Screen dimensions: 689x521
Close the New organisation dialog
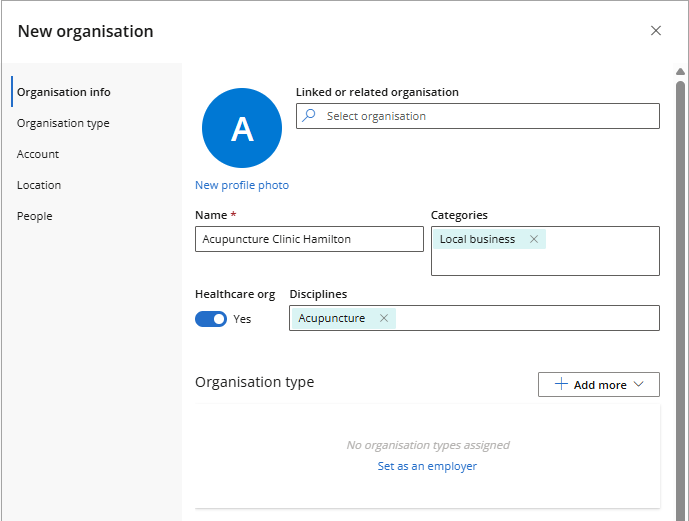656,31
